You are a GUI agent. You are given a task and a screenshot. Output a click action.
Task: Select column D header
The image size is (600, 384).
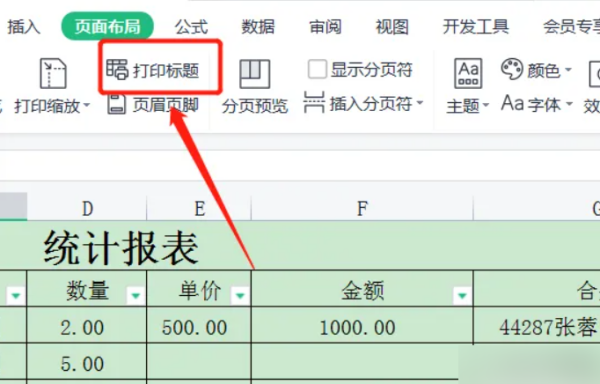tap(87, 208)
